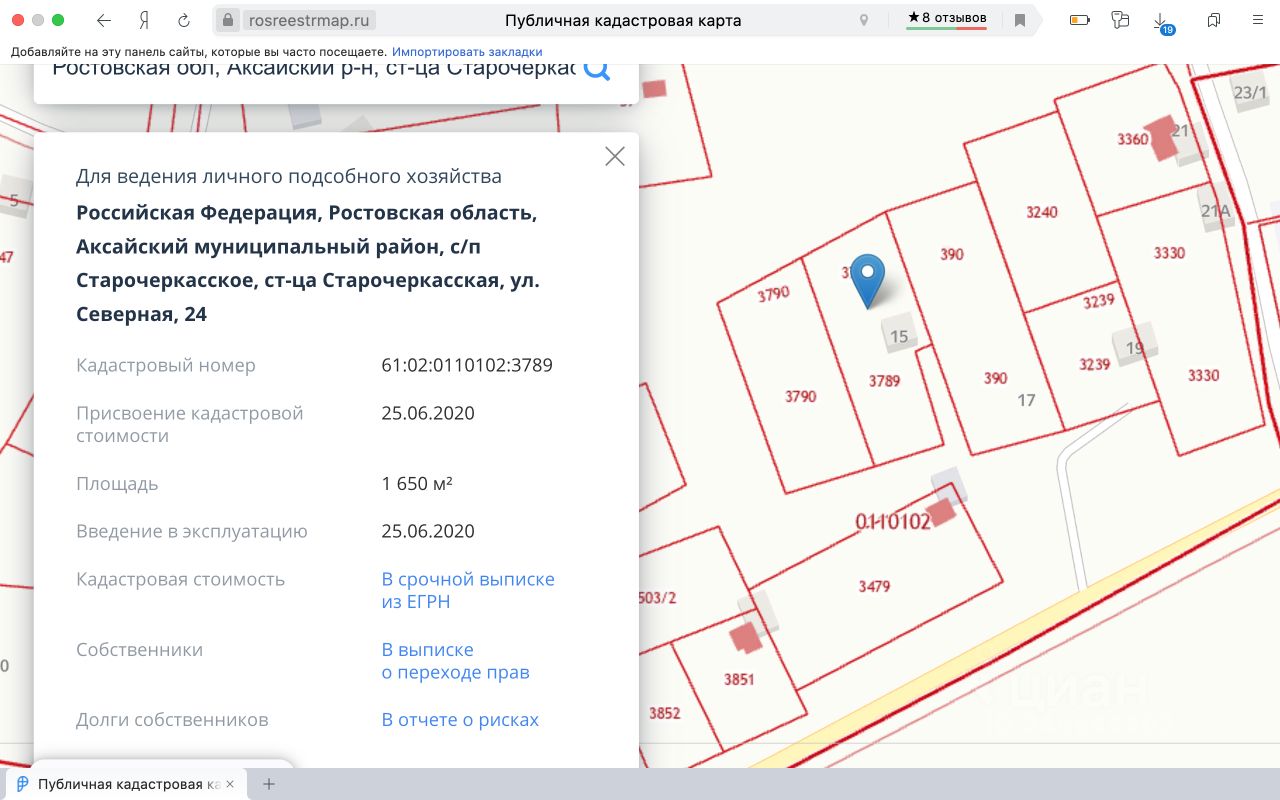Screen dimensions: 1280x800
Task: Run search with the blue magnifier icon
Action: (x=597, y=69)
